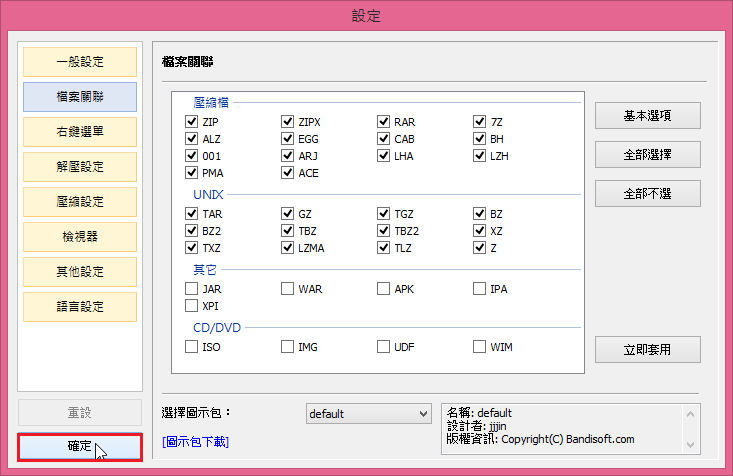The height and width of the screenshot is (476, 733).
Task: Uncheck the ALZ checkbox
Action: 191,139
